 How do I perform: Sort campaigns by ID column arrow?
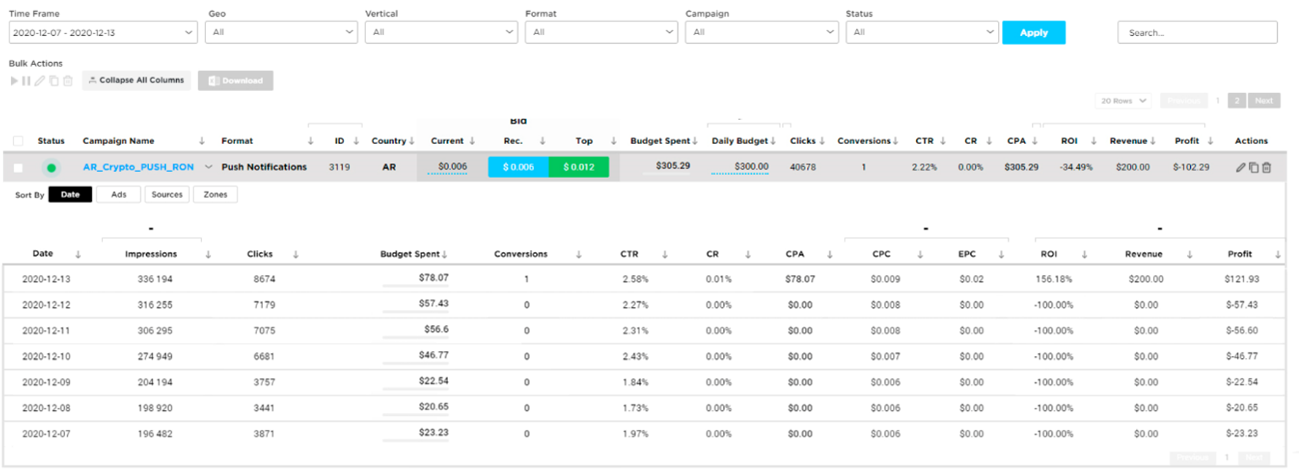[357, 141]
